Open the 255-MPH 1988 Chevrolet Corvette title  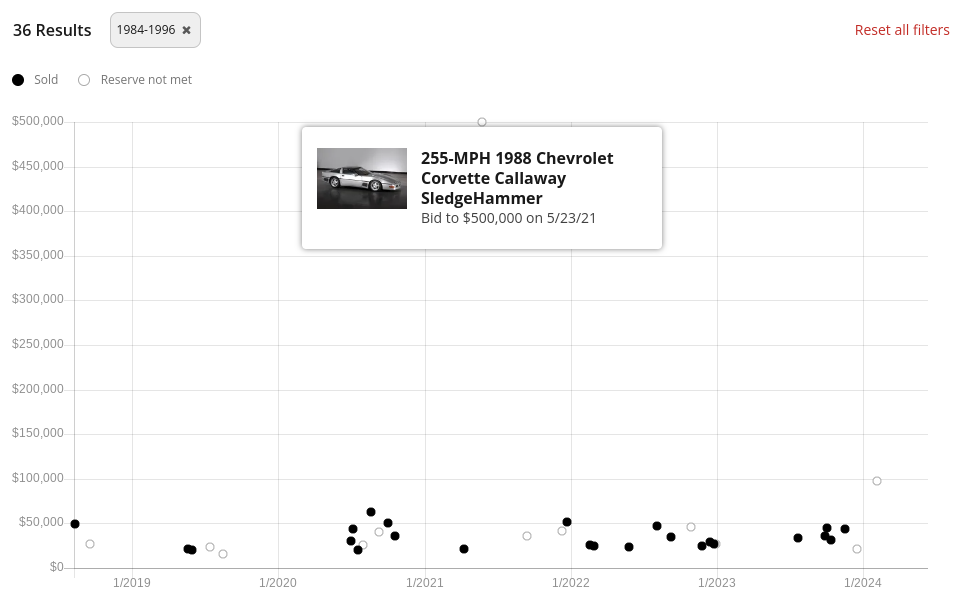coord(517,178)
